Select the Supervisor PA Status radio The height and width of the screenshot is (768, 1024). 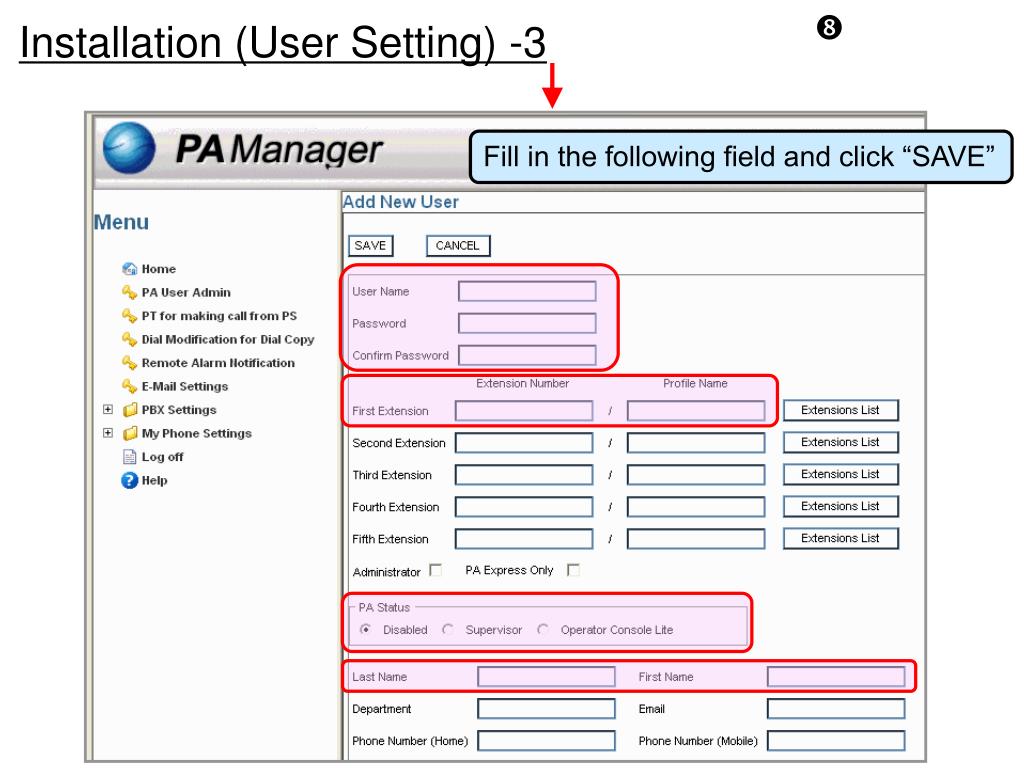pyautogui.click(x=448, y=630)
